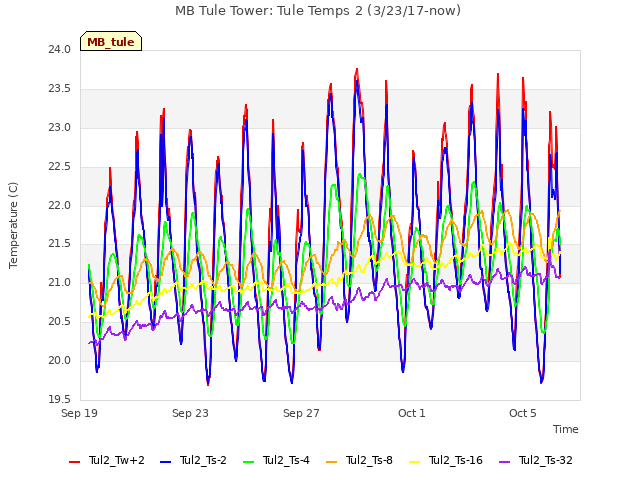Select the Tul2_Tw+2 legend entry
This screenshot has height=480, width=640.
(x=107, y=460)
